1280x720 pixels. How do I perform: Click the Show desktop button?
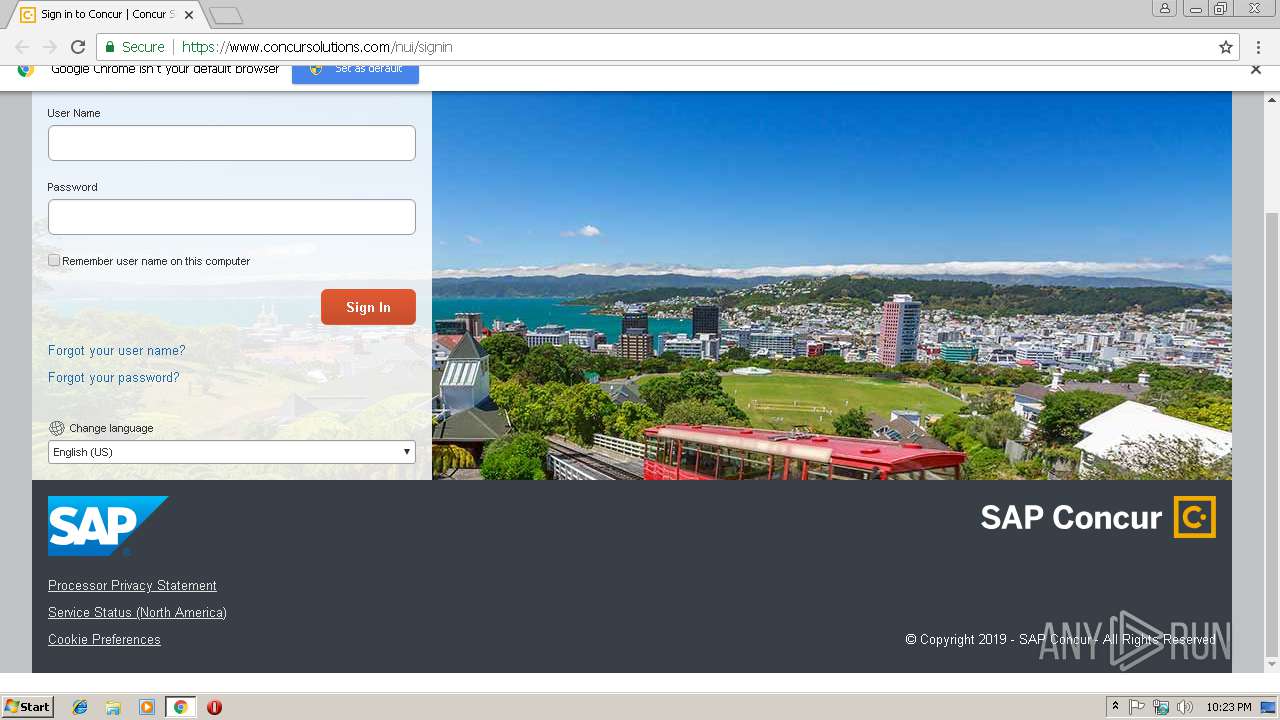click(x=1268, y=707)
